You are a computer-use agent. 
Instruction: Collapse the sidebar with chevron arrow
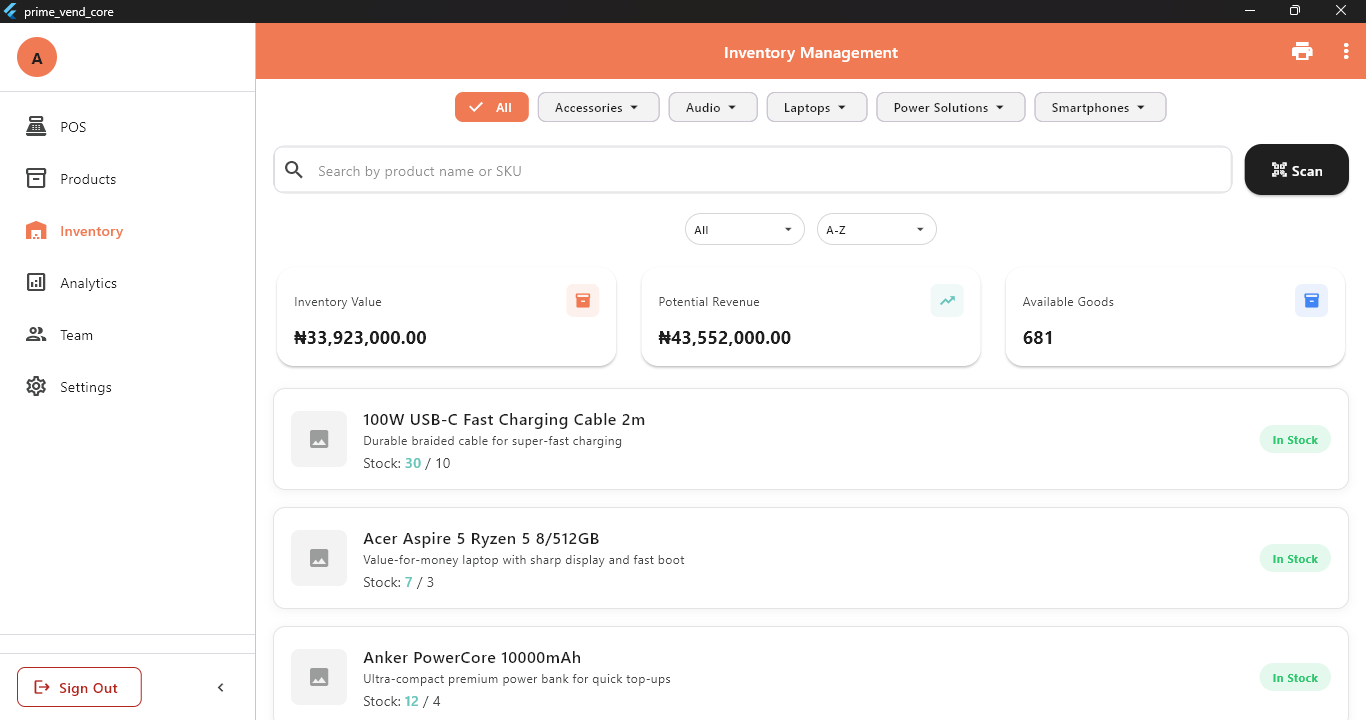coord(221,688)
